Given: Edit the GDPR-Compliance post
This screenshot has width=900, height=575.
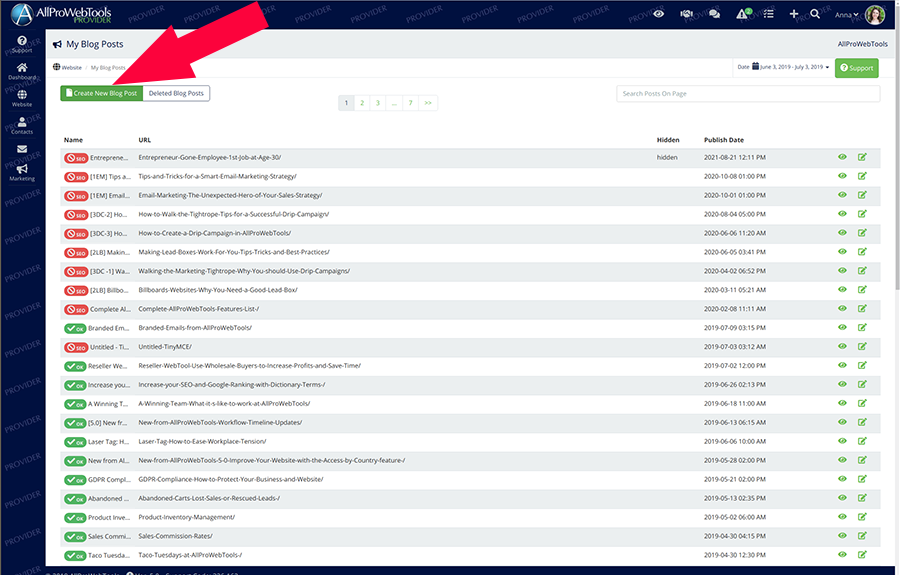Looking at the screenshot, I should tap(862, 479).
